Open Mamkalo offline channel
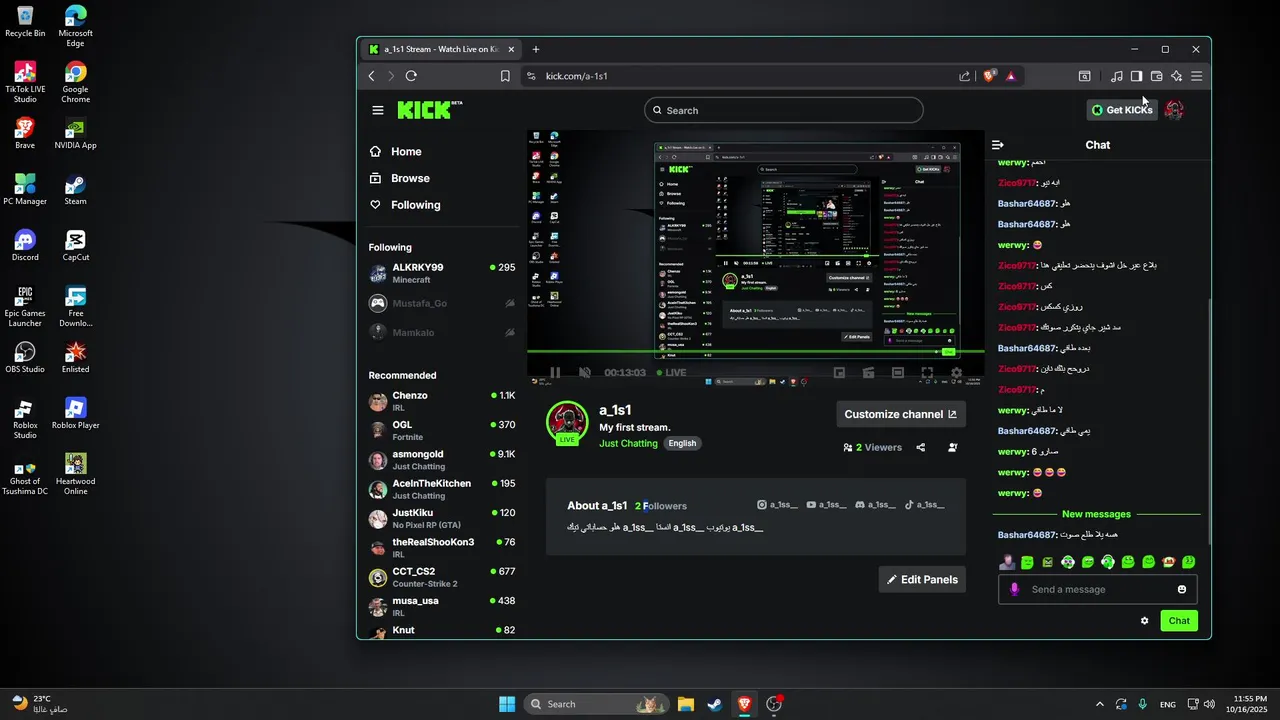This screenshot has width=1280, height=720. click(x=441, y=332)
